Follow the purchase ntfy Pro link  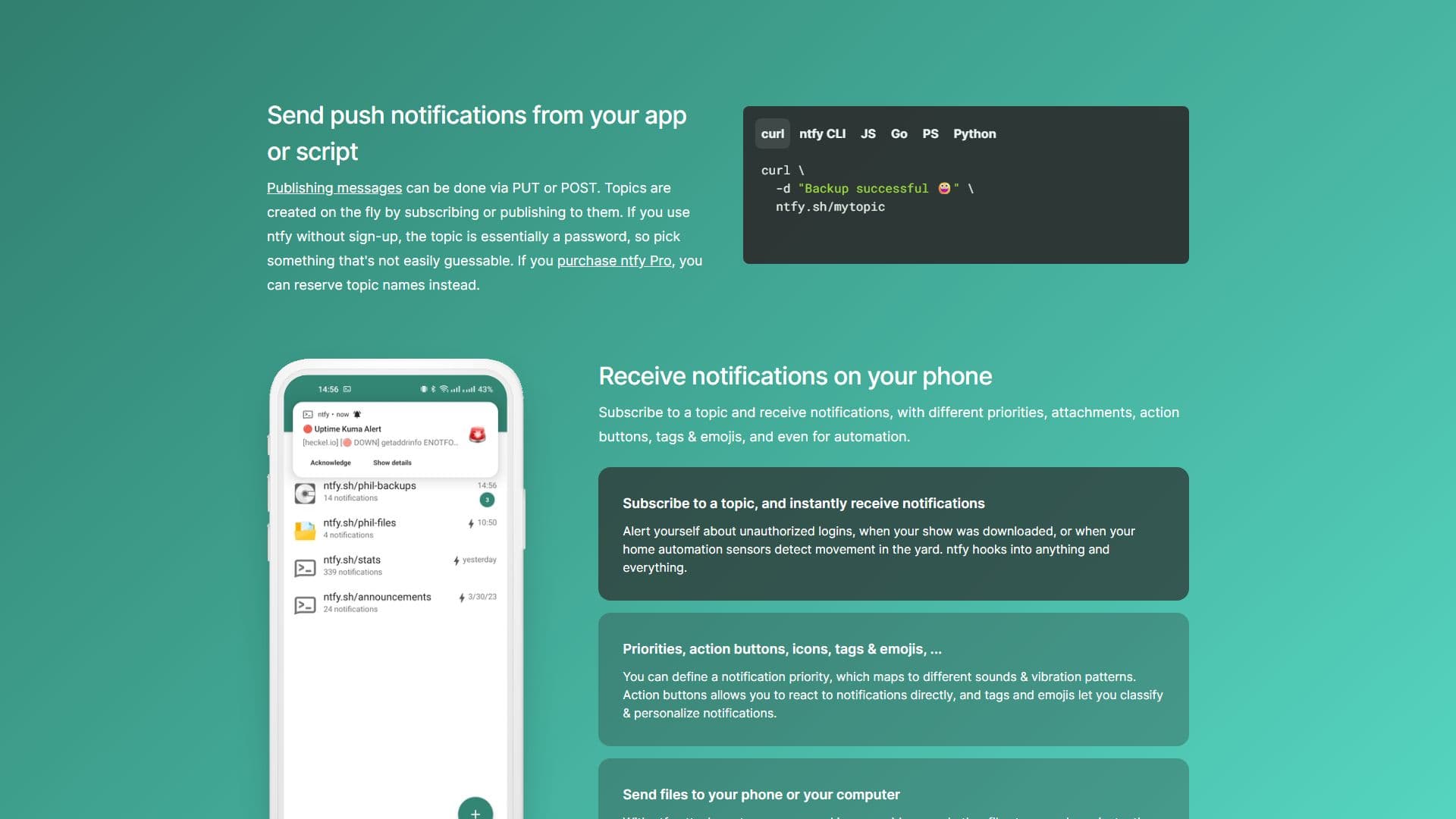614,261
